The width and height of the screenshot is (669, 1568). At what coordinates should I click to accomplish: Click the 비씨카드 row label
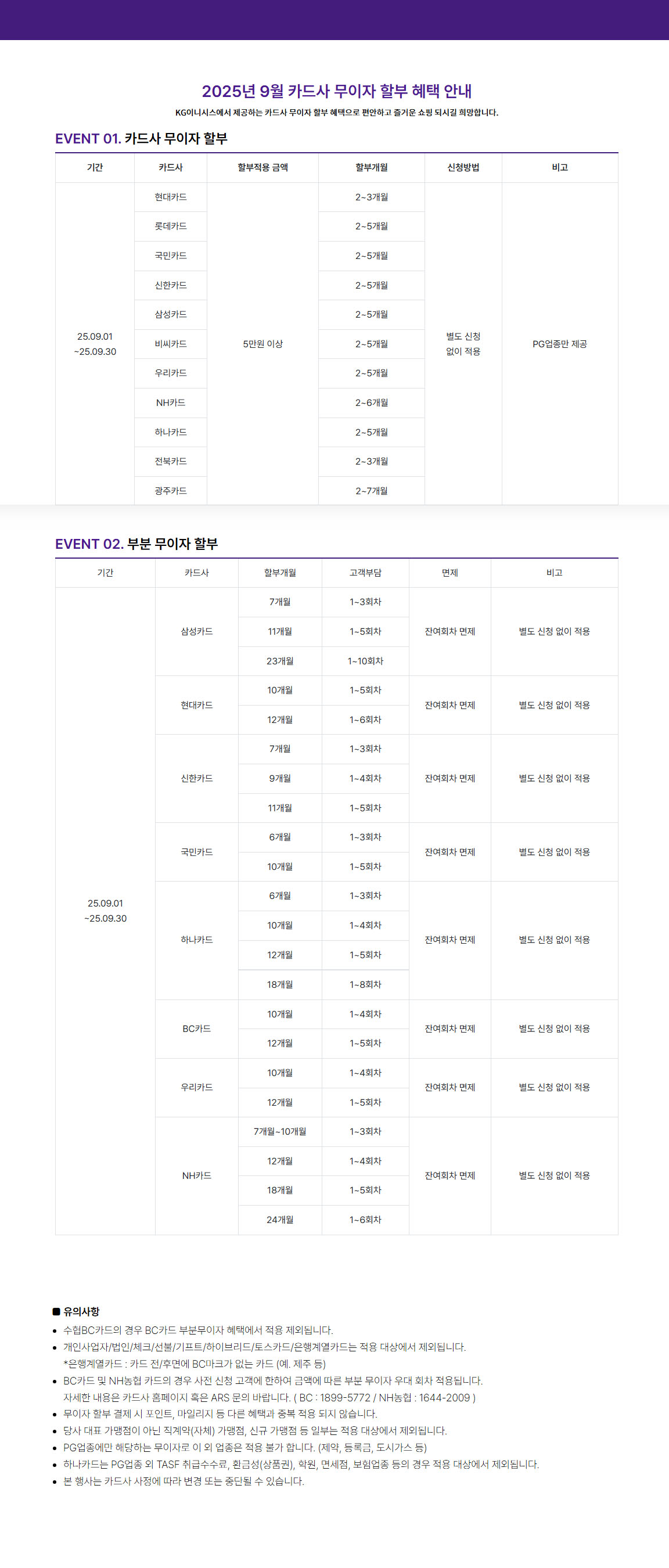click(171, 344)
